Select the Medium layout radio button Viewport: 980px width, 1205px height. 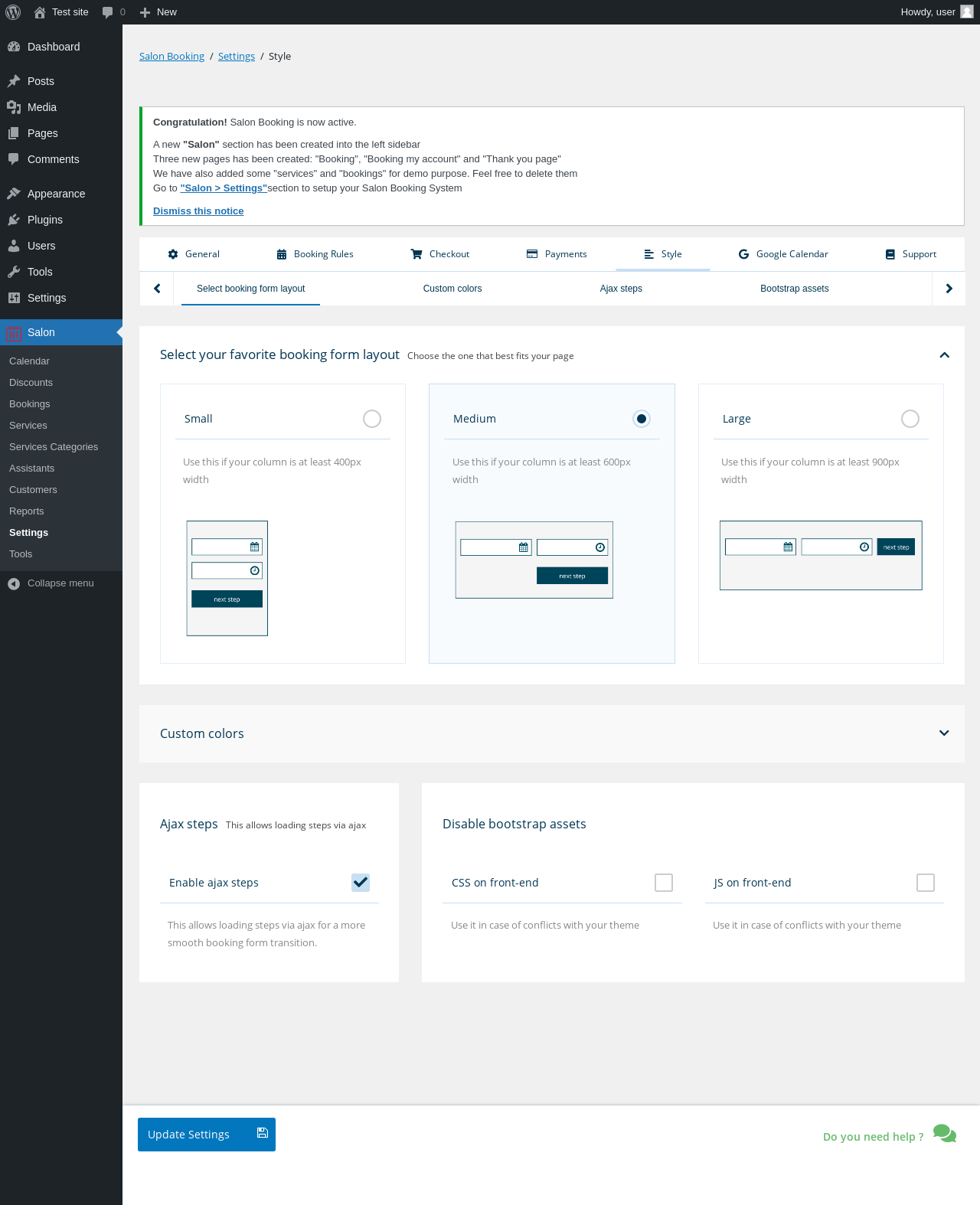[642, 419]
